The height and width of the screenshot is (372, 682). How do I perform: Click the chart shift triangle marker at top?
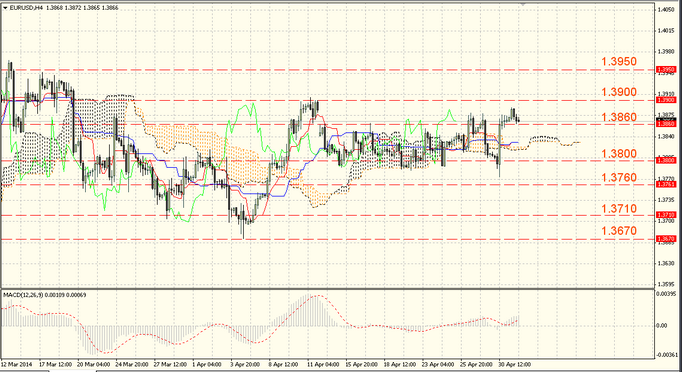coord(523,3)
